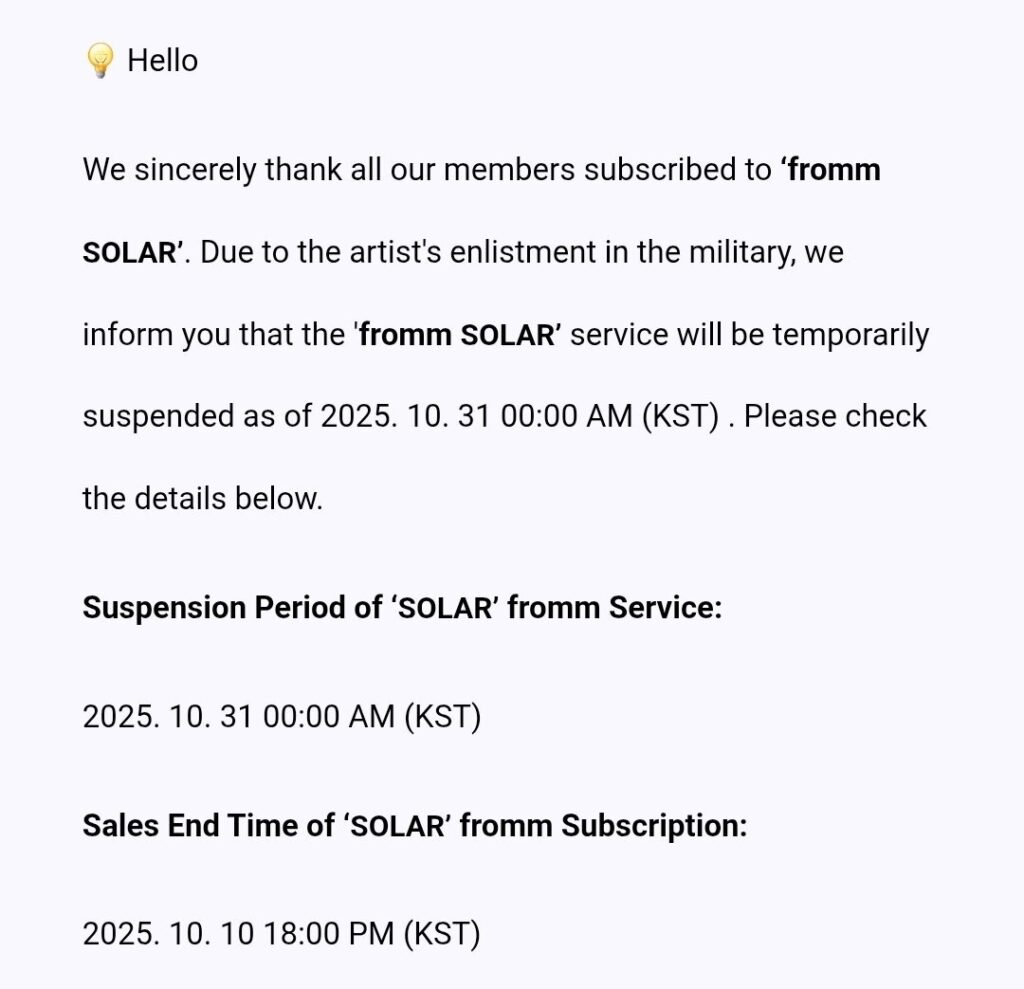Select the "Sales End Time" subscription heading
The image size is (1024, 989).
click(x=414, y=826)
